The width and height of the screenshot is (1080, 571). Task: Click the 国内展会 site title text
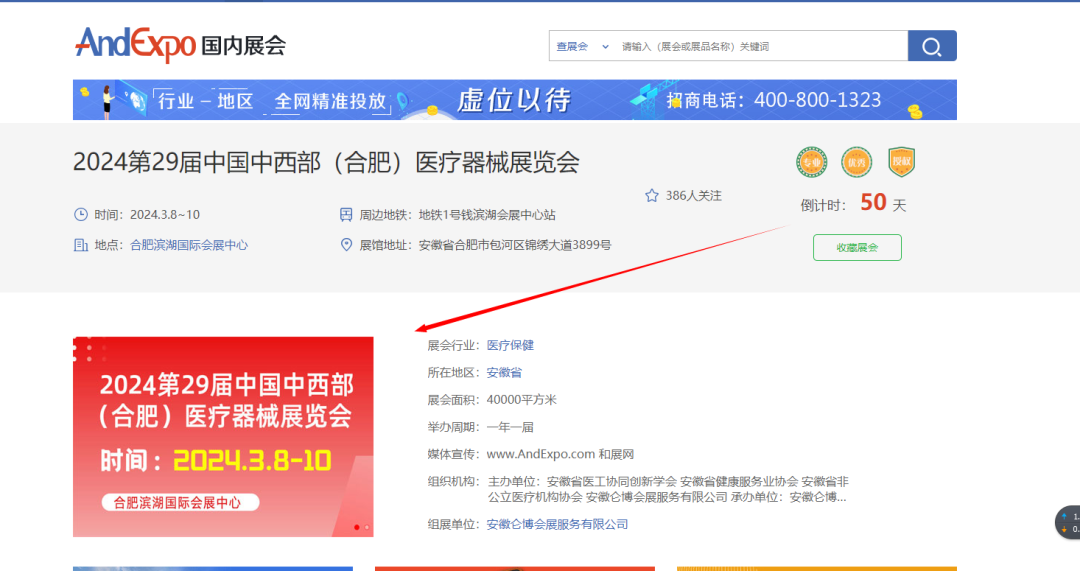pyautogui.click(x=243, y=45)
